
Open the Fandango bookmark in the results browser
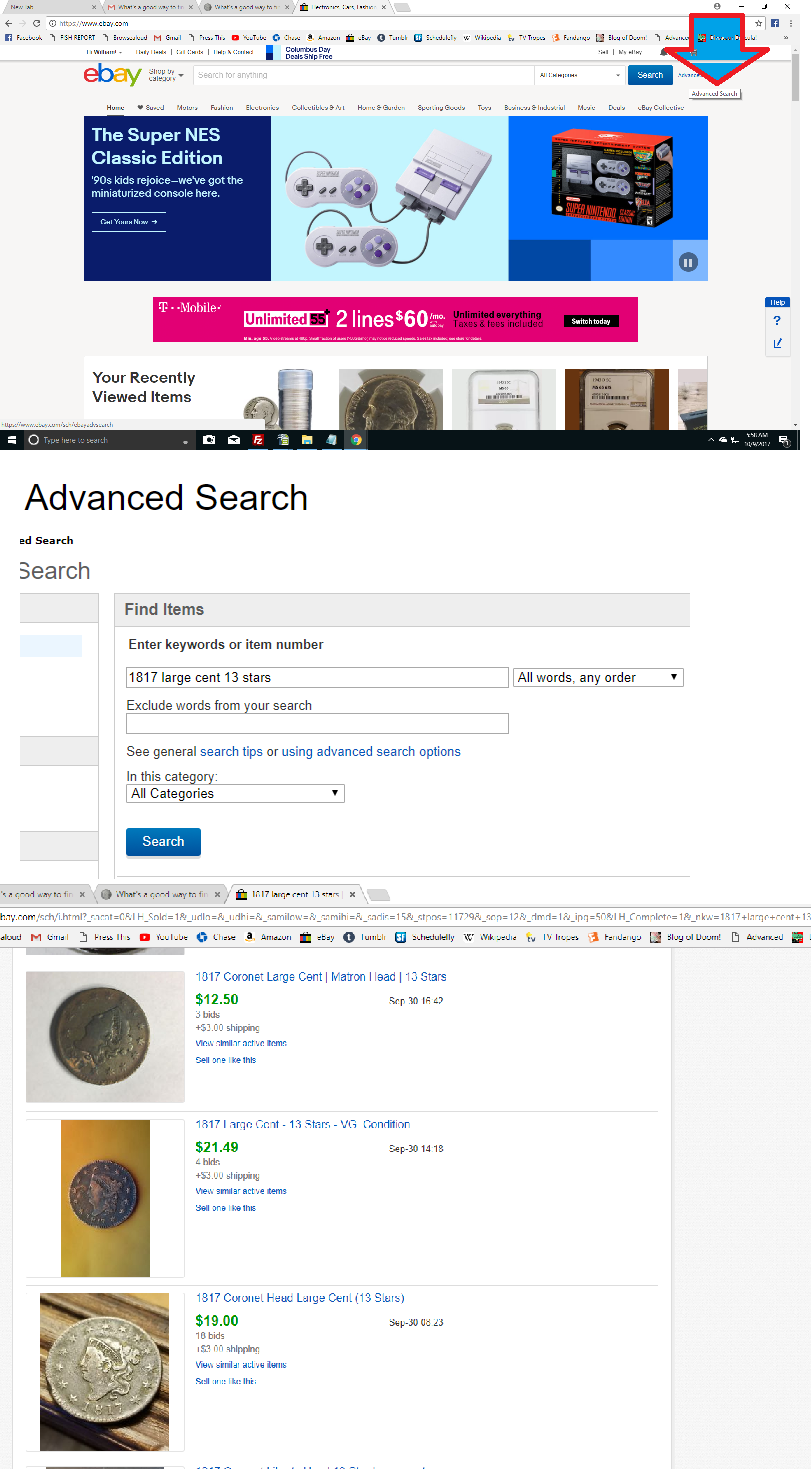616,937
